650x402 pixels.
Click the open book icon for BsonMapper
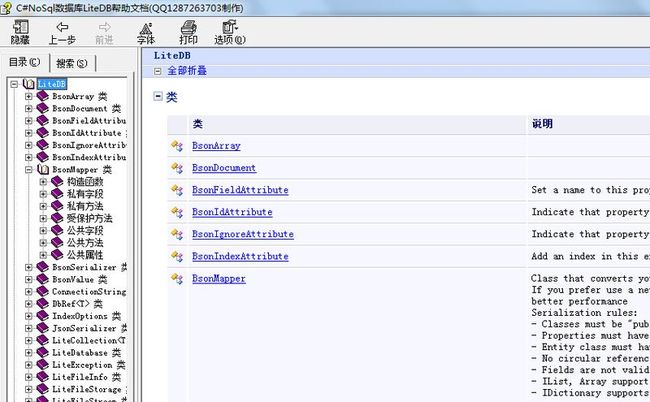(43, 169)
